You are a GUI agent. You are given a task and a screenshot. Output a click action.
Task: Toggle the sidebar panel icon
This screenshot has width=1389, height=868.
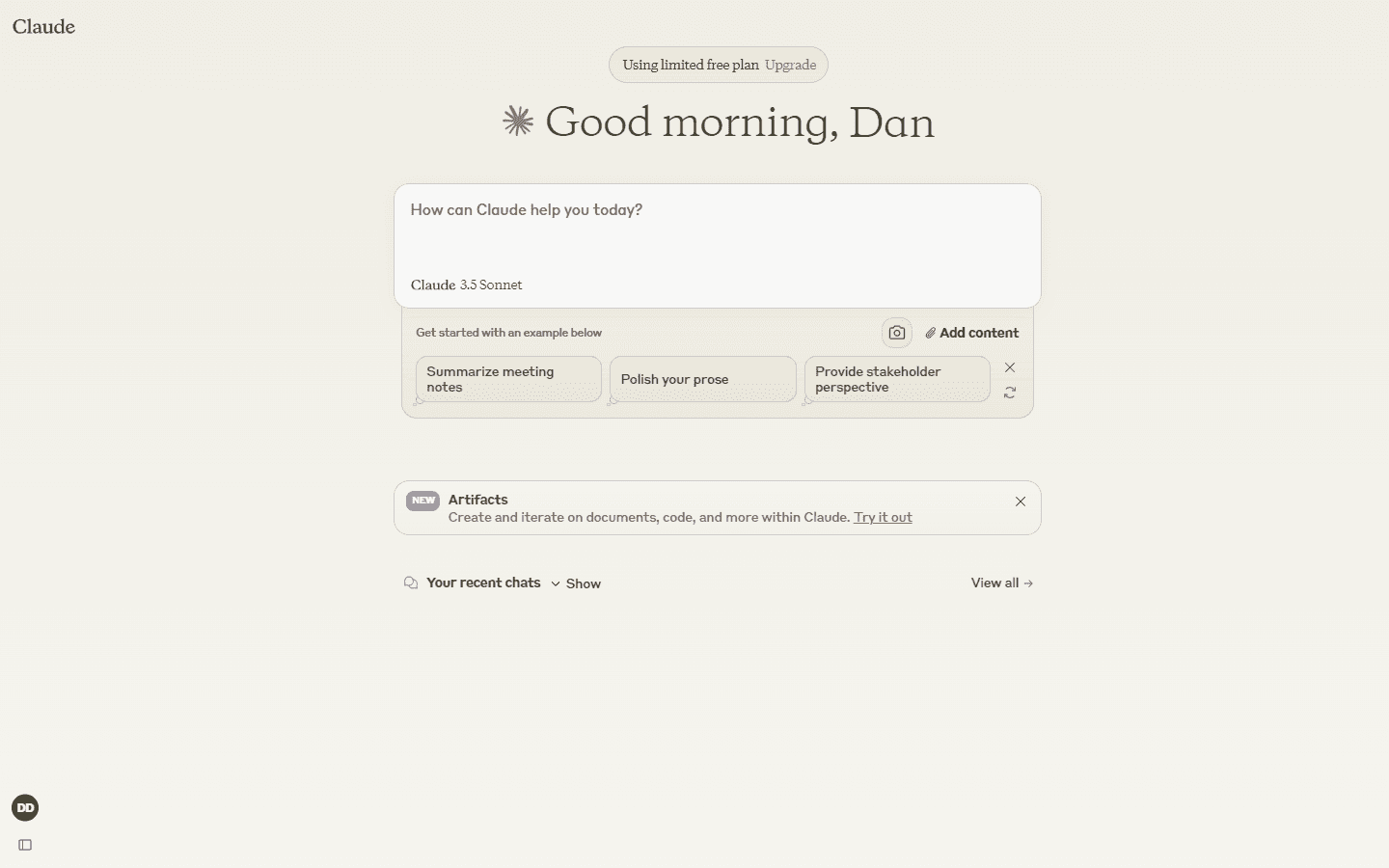[25, 845]
